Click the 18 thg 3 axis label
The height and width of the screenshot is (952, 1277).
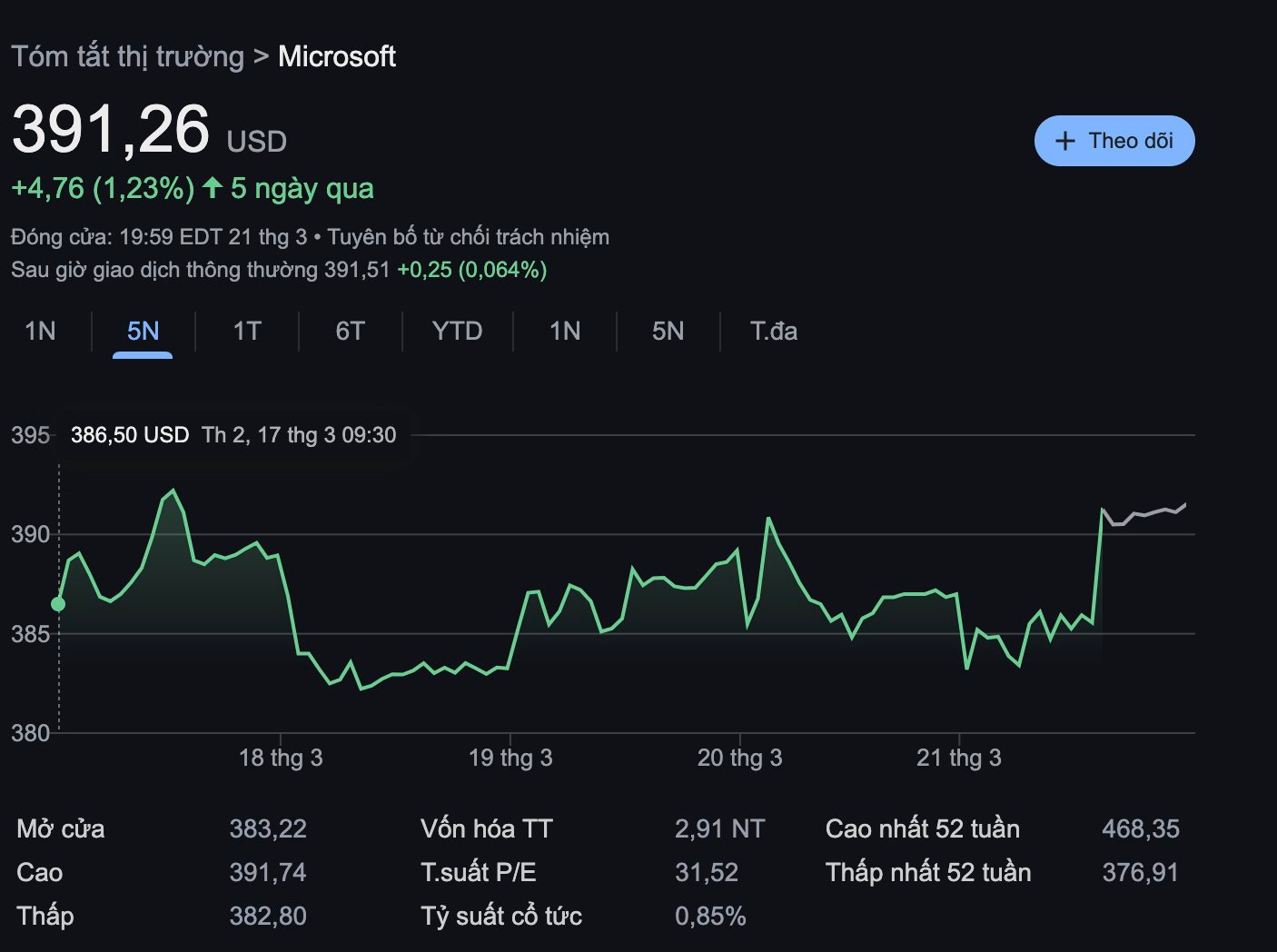tap(281, 758)
